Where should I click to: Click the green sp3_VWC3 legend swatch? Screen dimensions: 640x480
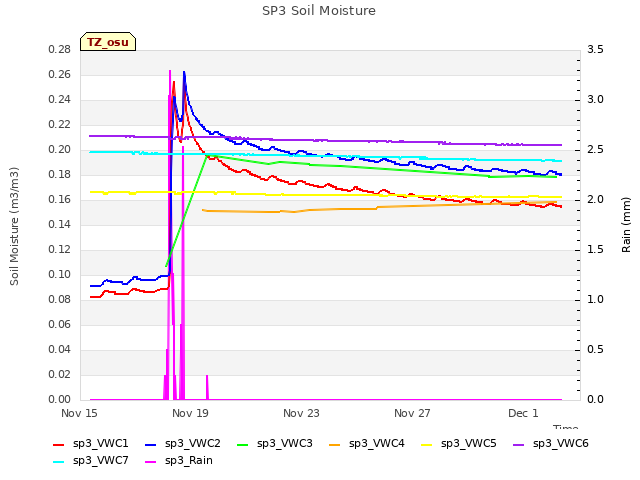click(x=243, y=444)
